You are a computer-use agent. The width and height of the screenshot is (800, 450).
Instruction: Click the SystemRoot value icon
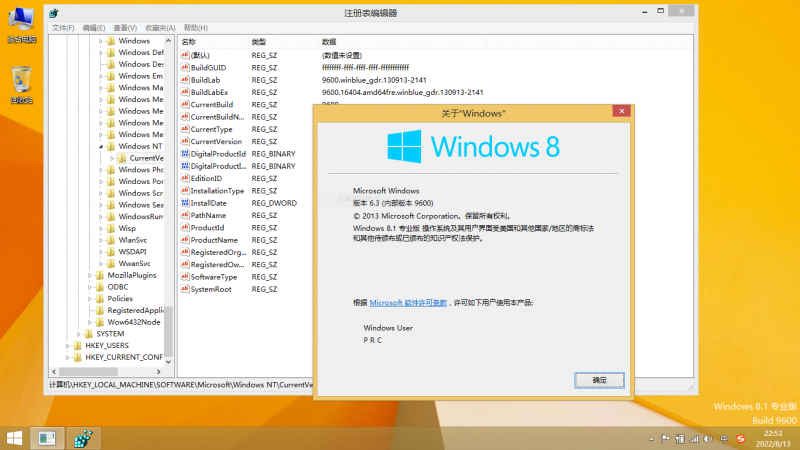click(x=185, y=289)
